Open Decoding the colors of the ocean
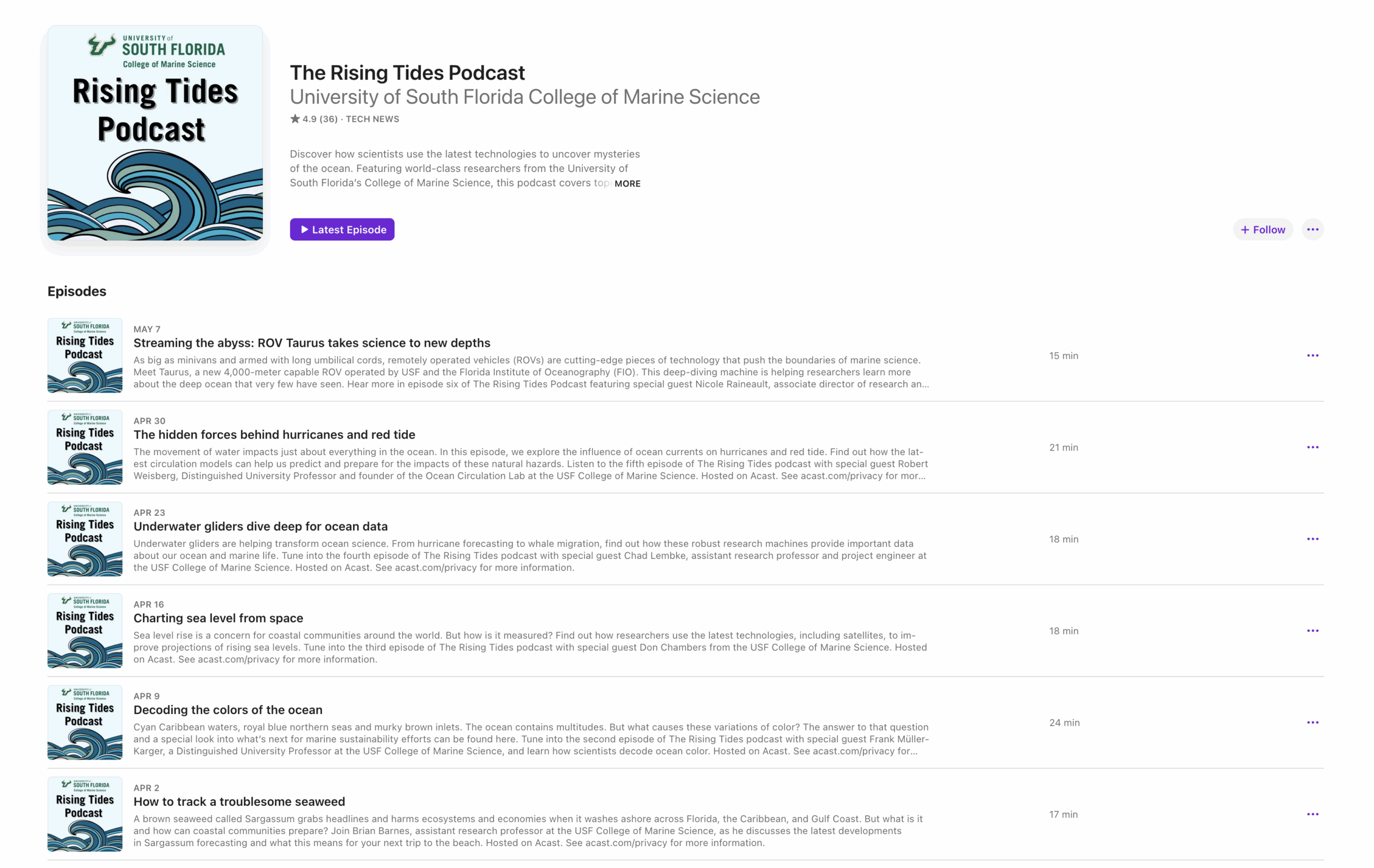The width and height of the screenshot is (1374, 868). pyautogui.click(x=228, y=710)
